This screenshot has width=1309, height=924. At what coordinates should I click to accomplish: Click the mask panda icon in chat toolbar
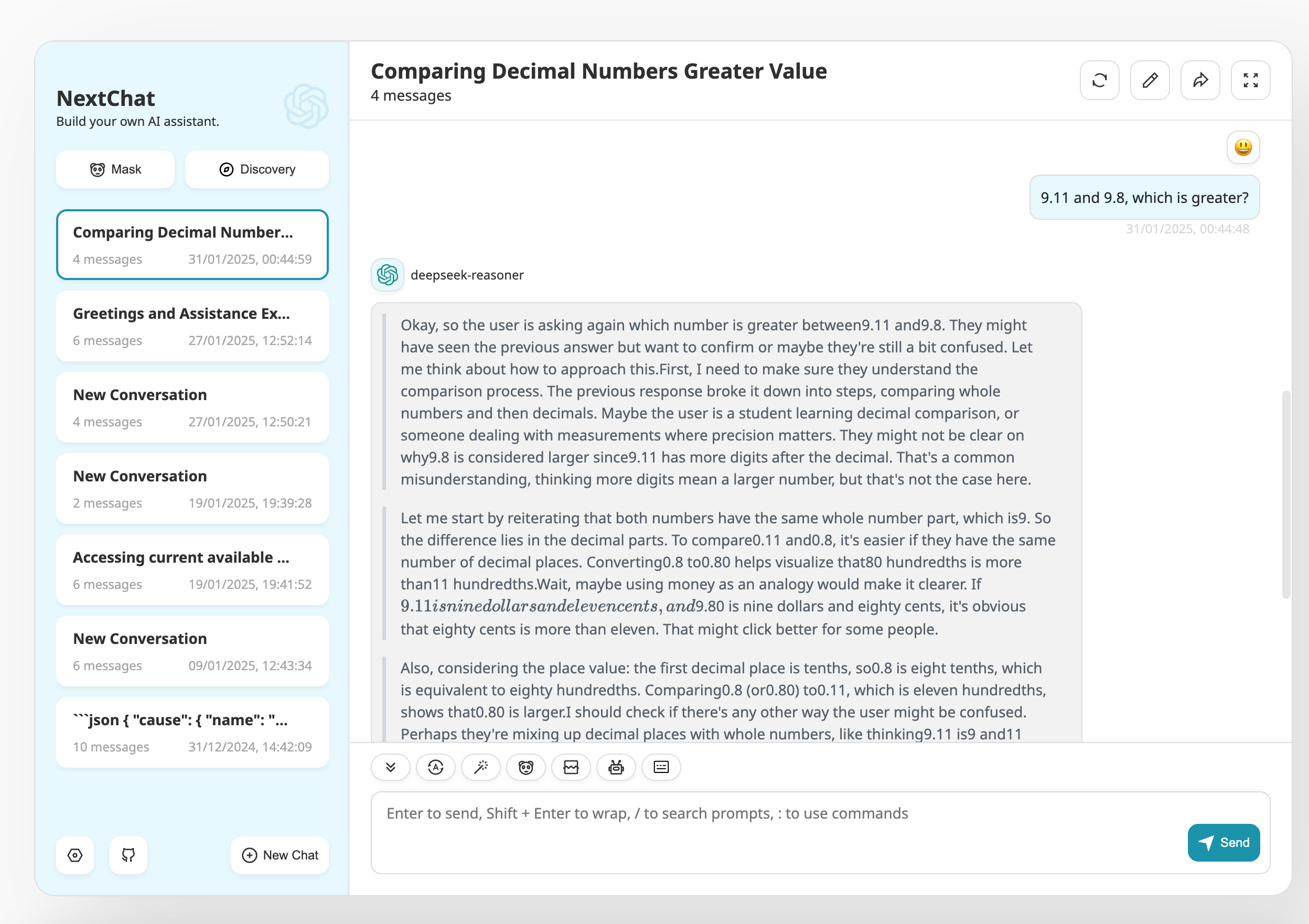point(525,767)
